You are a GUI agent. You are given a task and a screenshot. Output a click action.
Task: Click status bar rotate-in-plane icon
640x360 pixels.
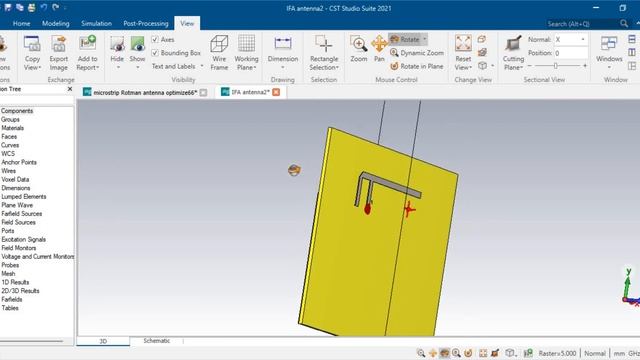(469, 353)
